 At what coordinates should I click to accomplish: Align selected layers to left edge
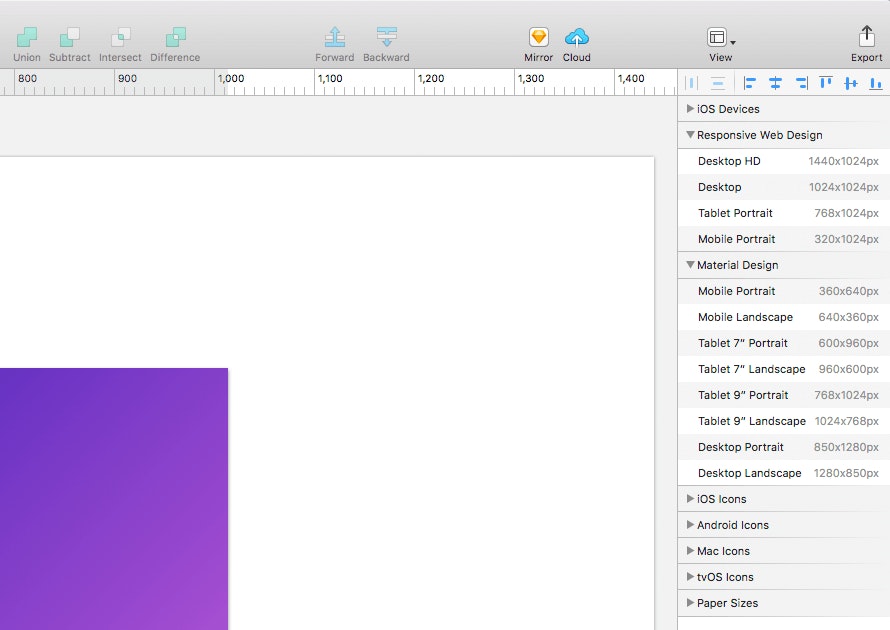tap(749, 83)
